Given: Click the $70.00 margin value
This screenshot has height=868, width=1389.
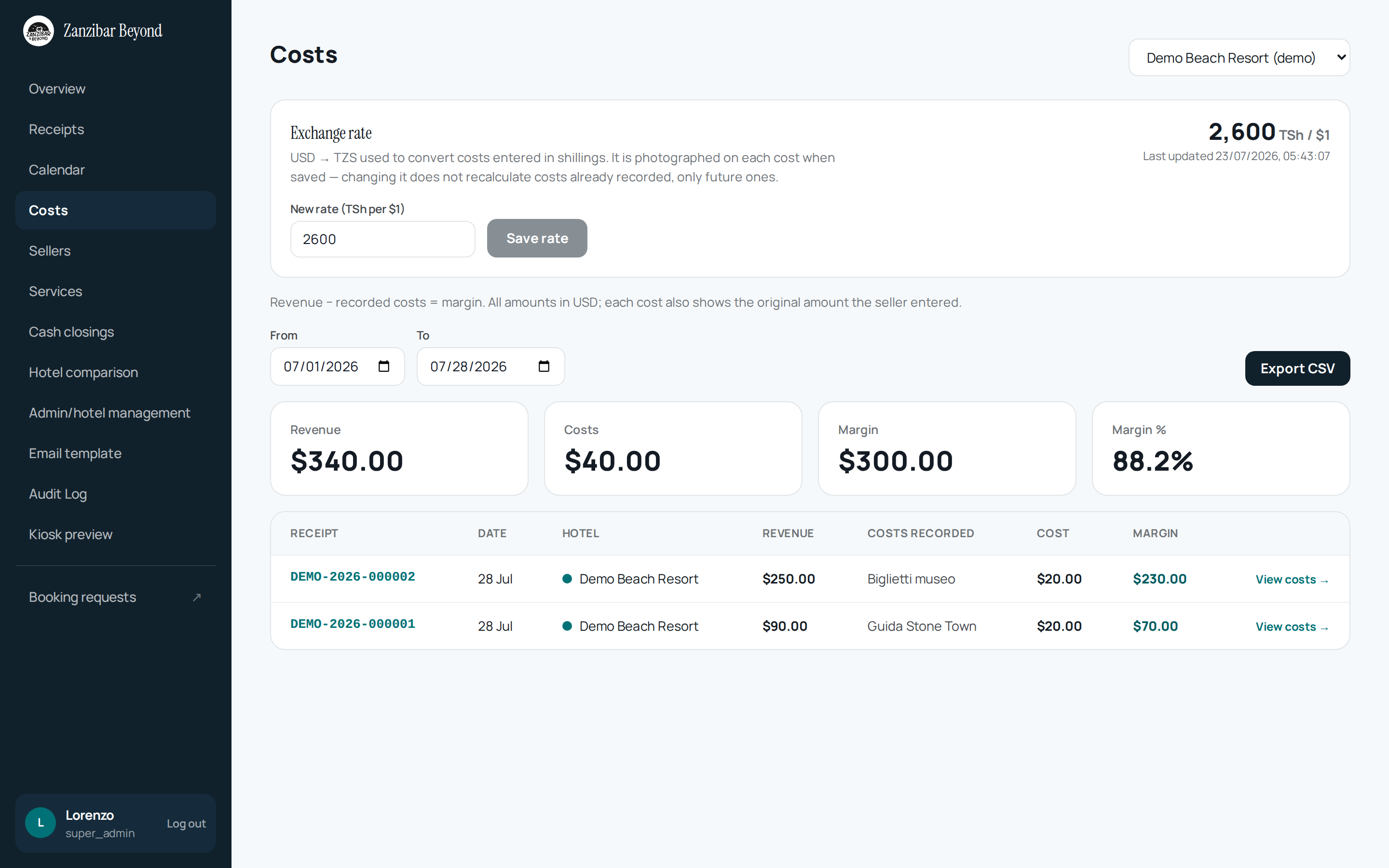Looking at the screenshot, I should [1155, 626].
